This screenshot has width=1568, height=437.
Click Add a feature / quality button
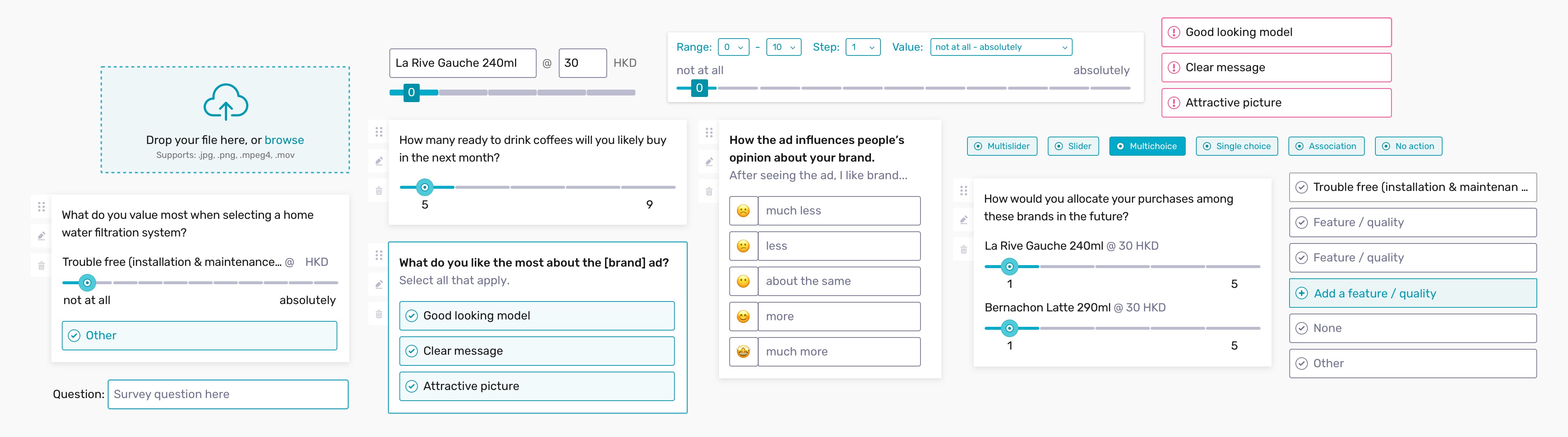(1412, 293)
